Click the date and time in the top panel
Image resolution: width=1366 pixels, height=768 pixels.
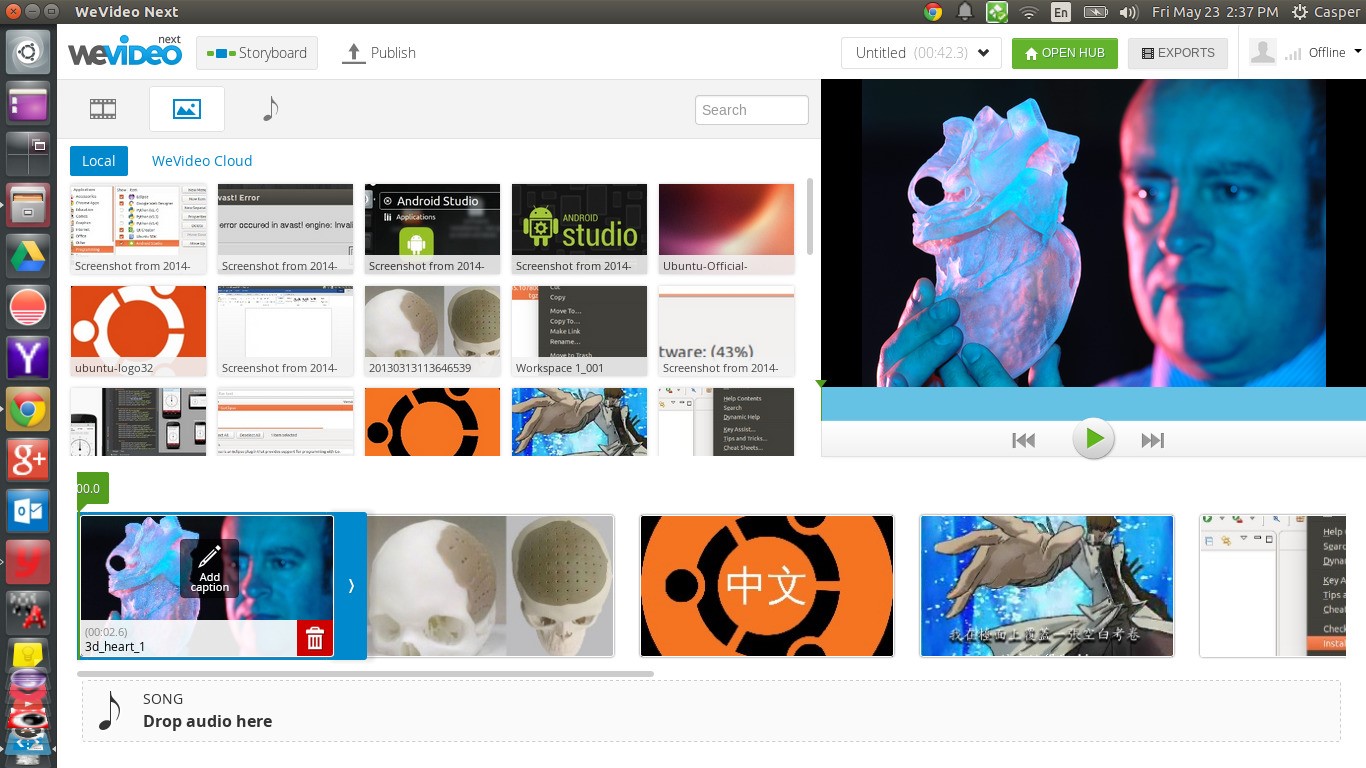[1215, 12]
